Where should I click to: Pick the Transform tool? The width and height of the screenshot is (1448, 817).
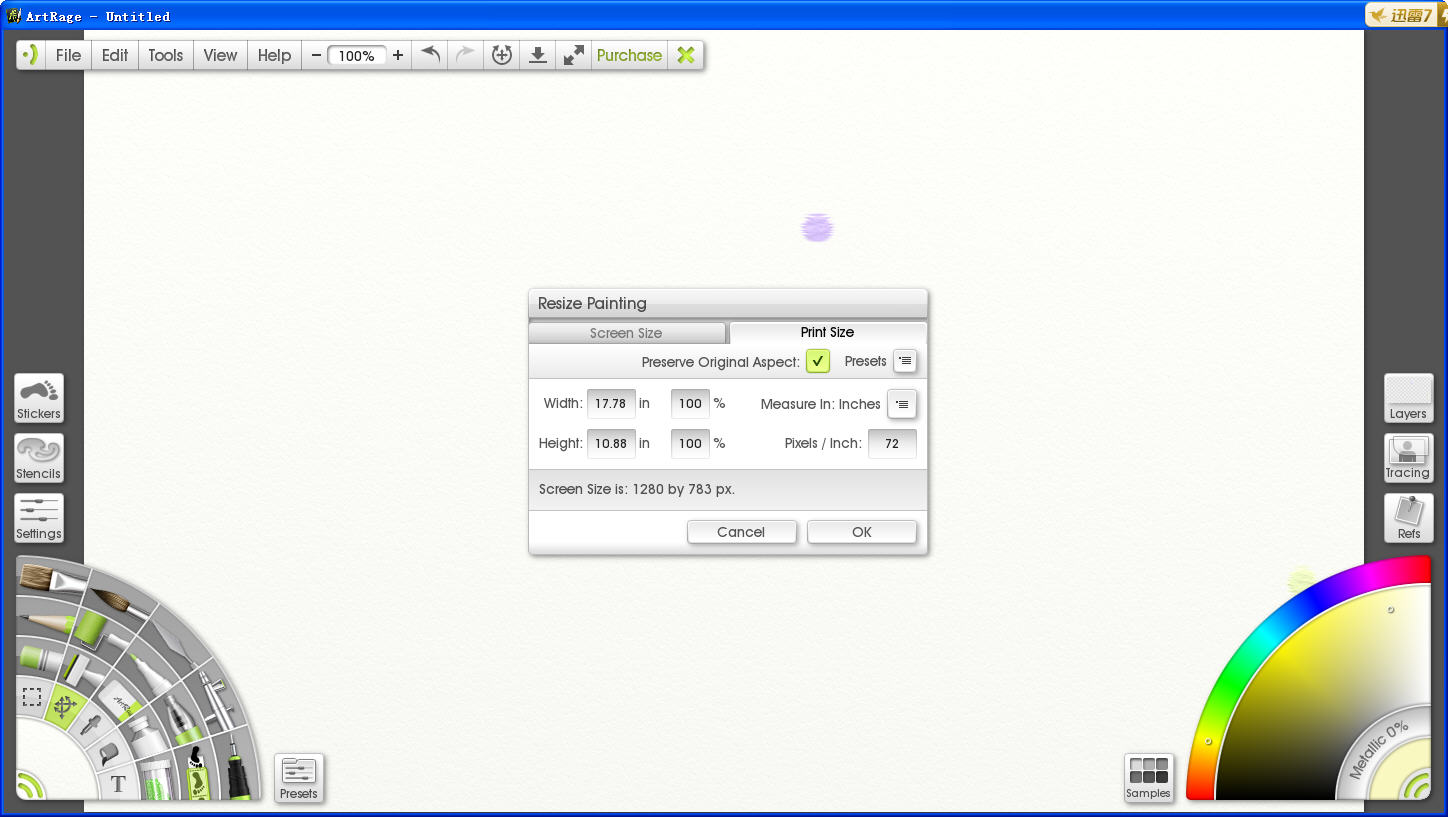[x=65, y=706]
